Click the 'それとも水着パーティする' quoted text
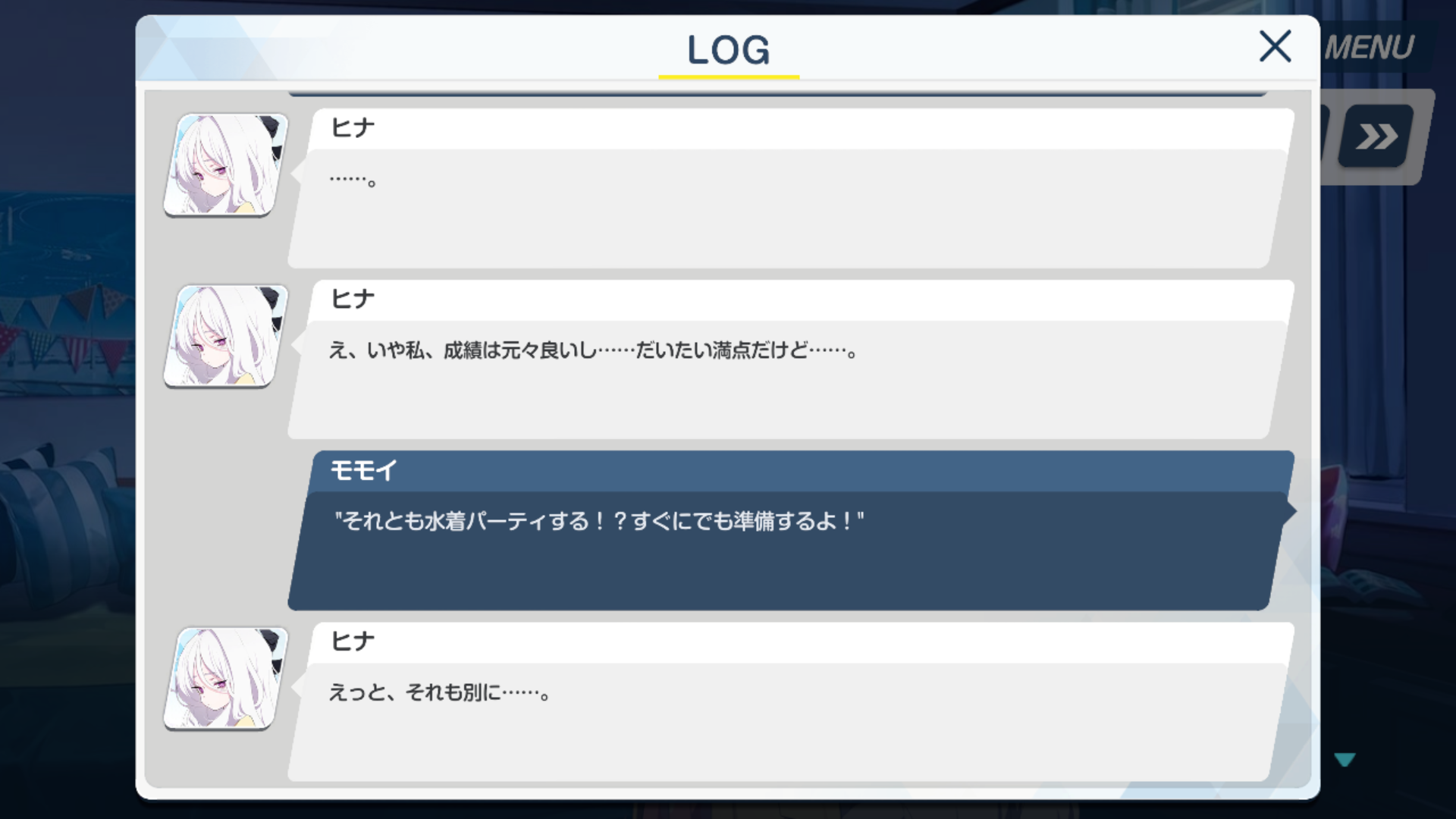The height and width of the screenshot is (819, 1456). pyautogui.click(x=599, y=521)
